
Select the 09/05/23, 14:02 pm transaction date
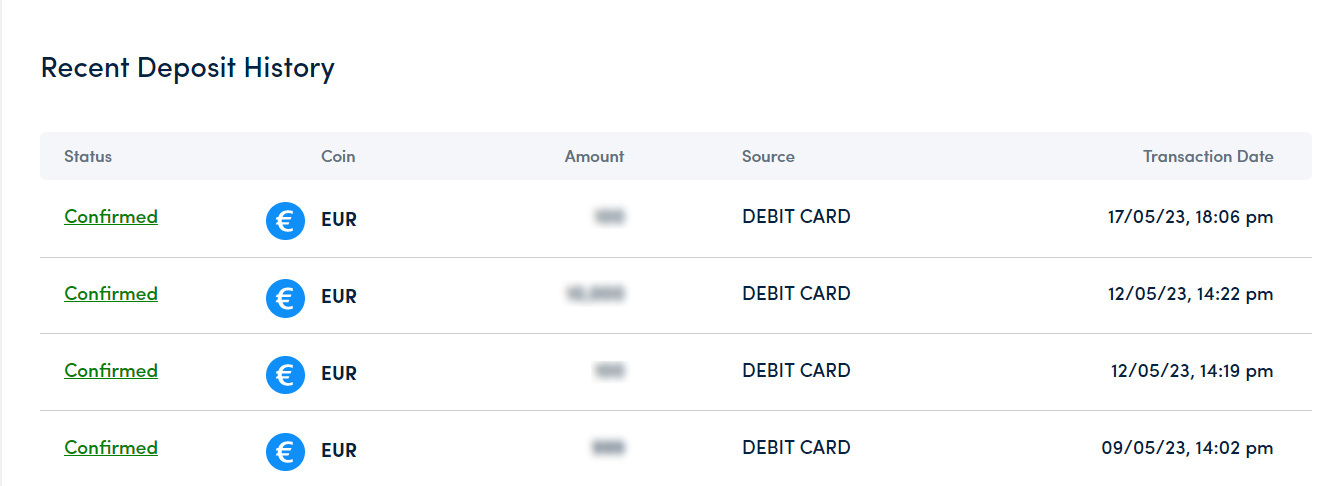tap(1187, 447)
